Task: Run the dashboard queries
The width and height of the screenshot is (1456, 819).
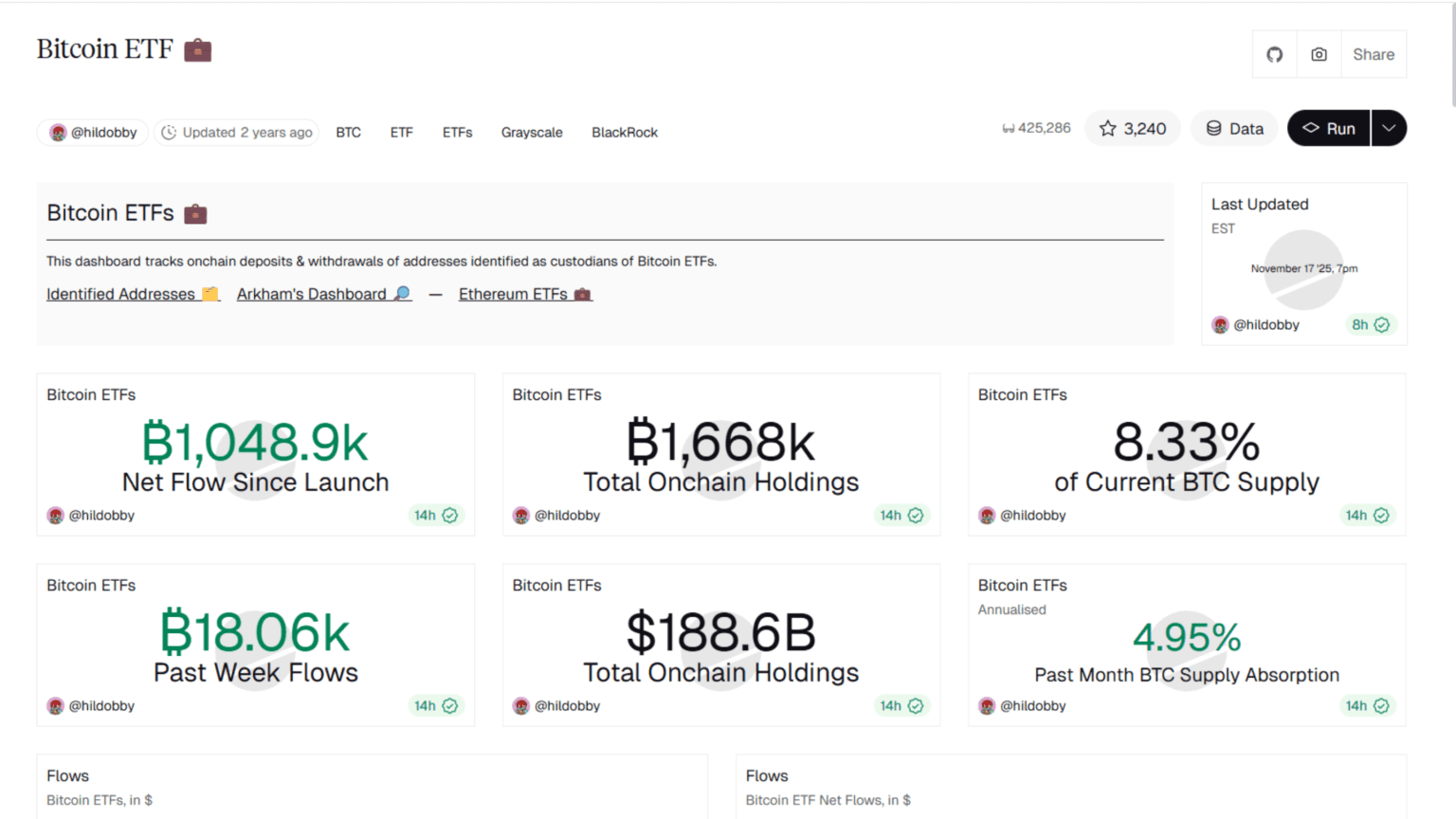Action: tap(1328, 128)
